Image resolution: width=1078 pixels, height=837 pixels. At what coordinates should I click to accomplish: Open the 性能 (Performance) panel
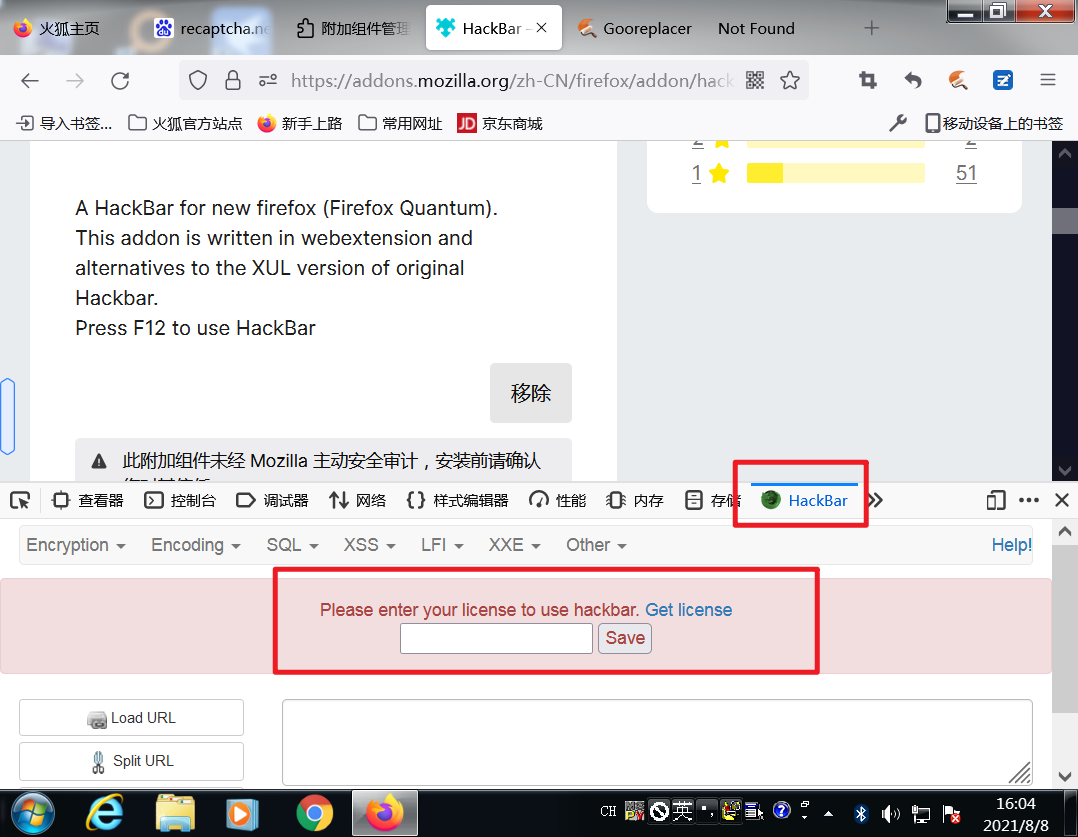(556, 500)
